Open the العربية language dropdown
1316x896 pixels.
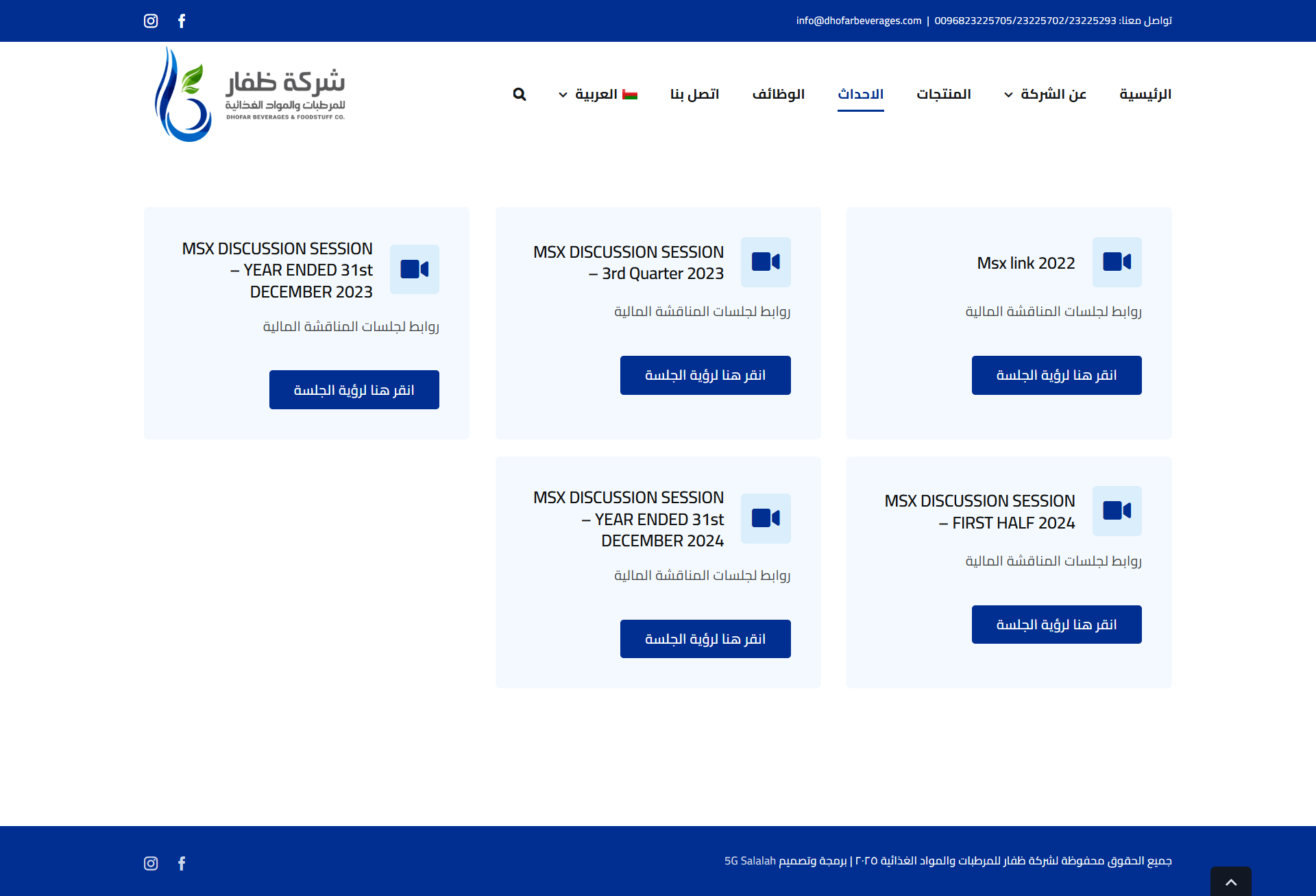pos(598,95)
